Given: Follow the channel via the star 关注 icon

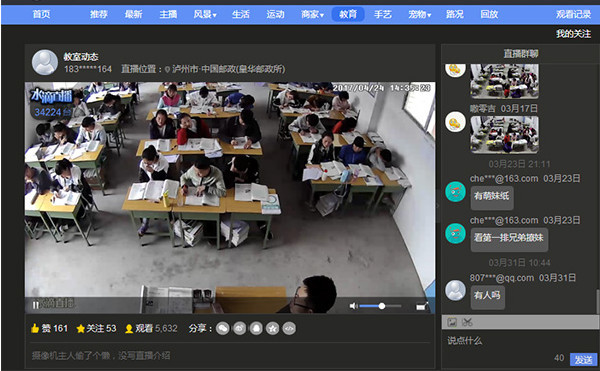Looking at the screenshot, I should pyautogui.click(x=80, y=329).
